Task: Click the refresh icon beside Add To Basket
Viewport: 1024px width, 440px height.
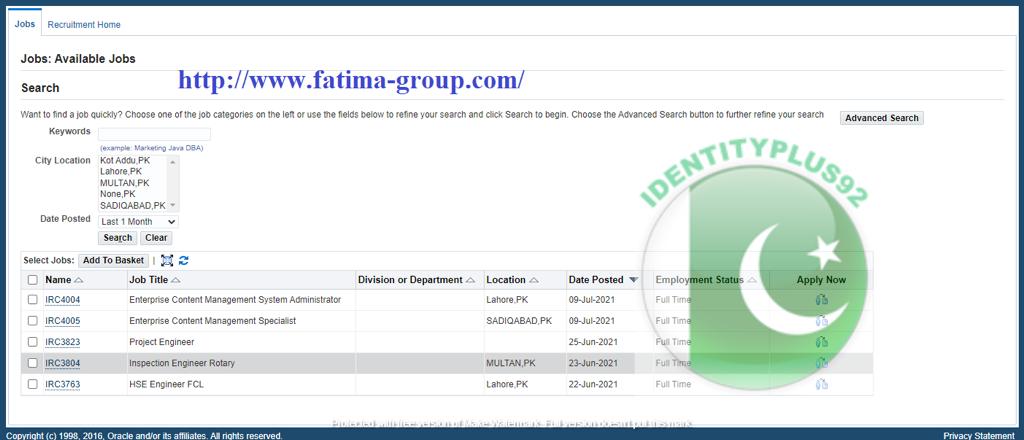Action: point(183,260)
